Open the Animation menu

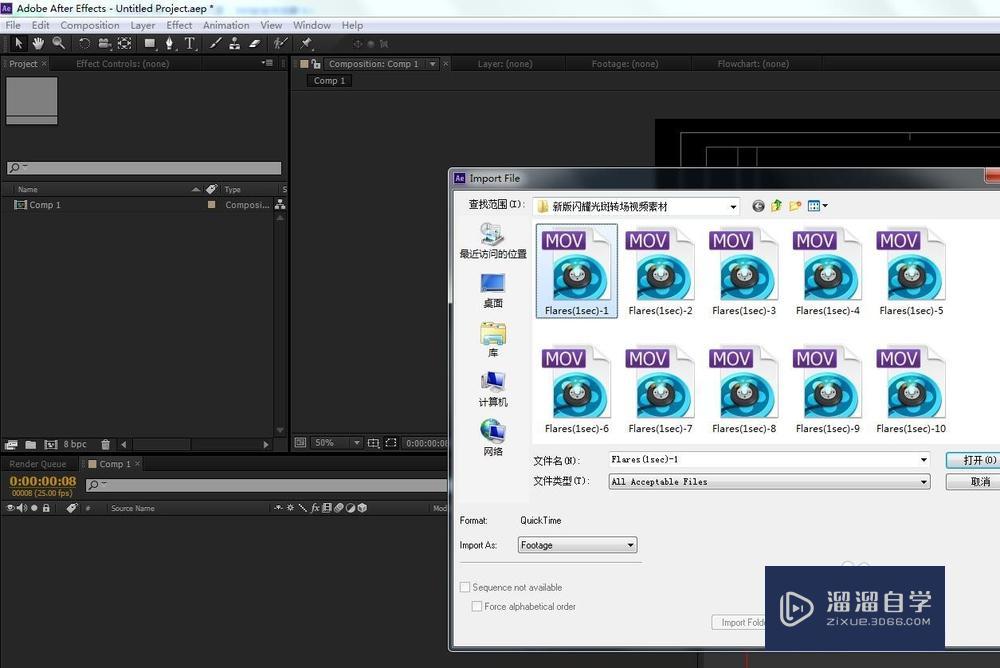(226, 25)
